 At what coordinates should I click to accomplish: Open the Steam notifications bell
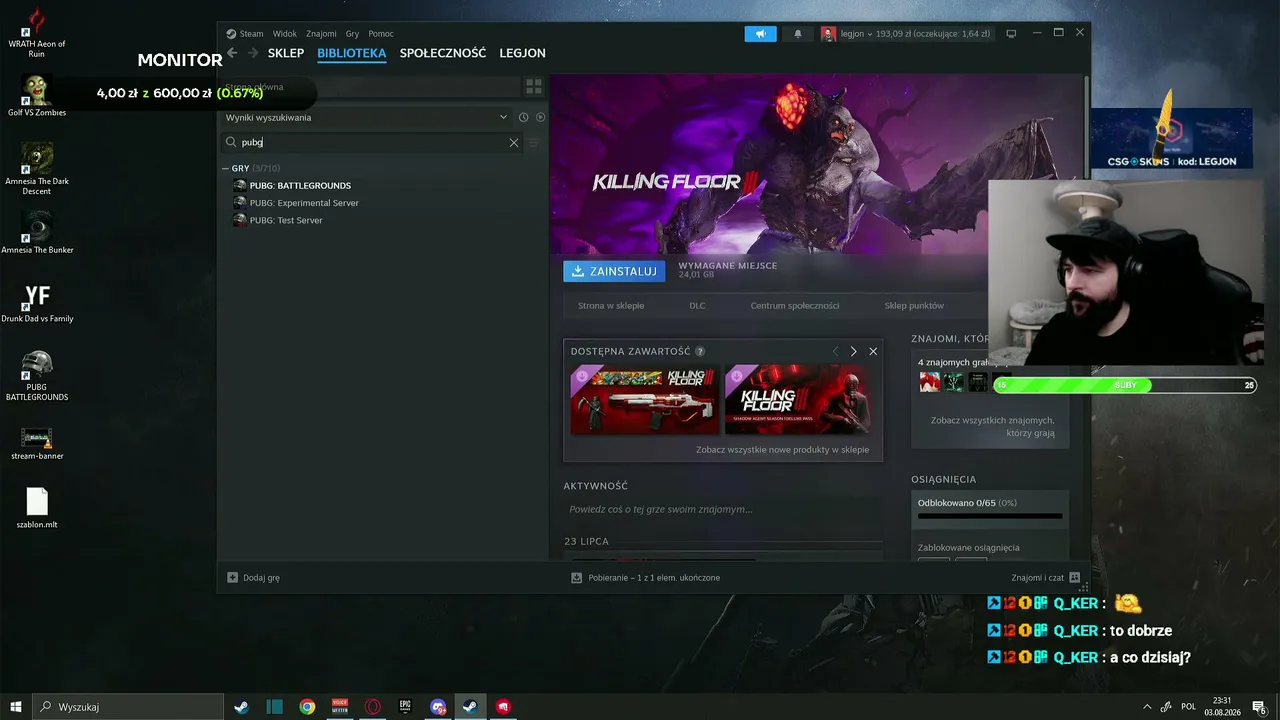pyautogui.click(x=798, y=34)
